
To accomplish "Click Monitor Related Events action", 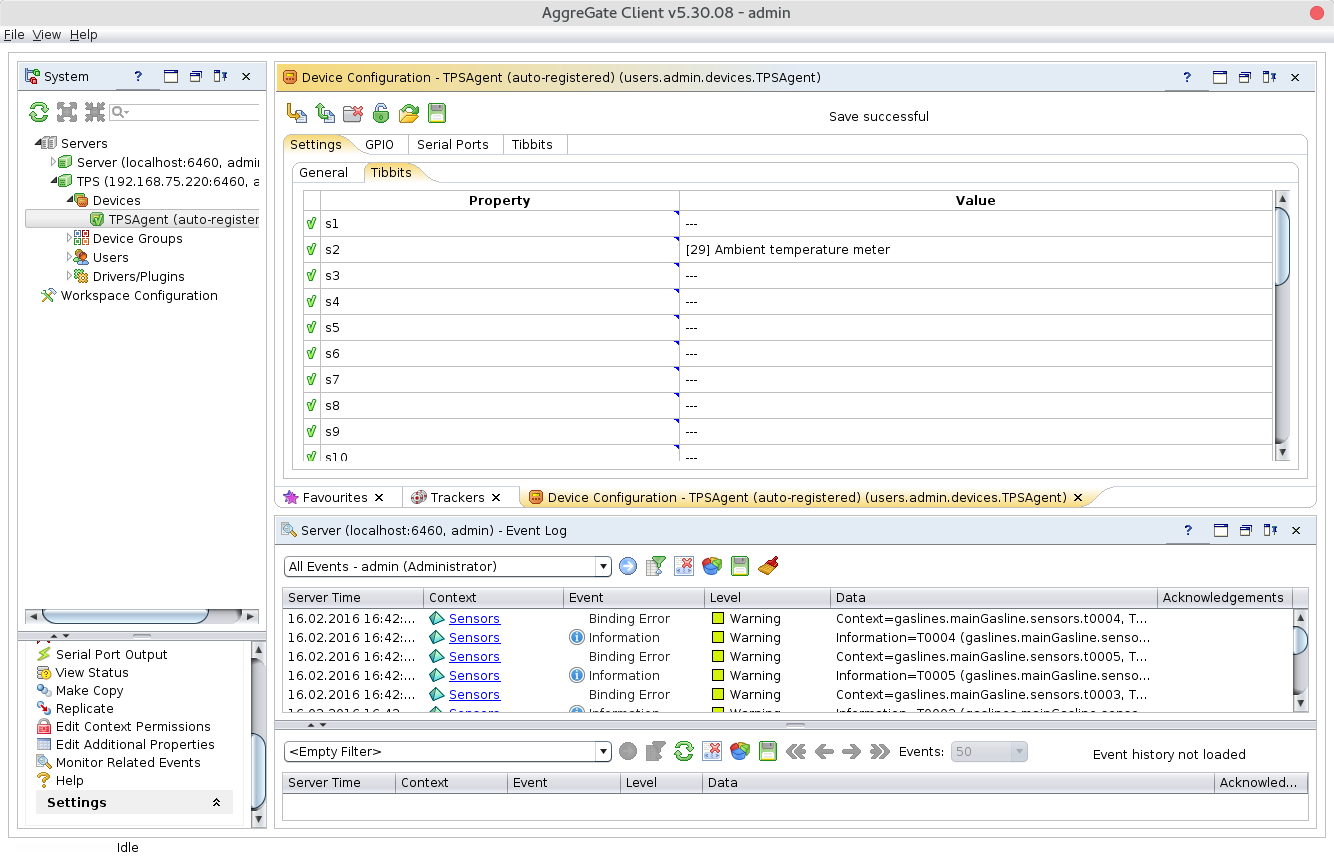I will tap(128, 763).
